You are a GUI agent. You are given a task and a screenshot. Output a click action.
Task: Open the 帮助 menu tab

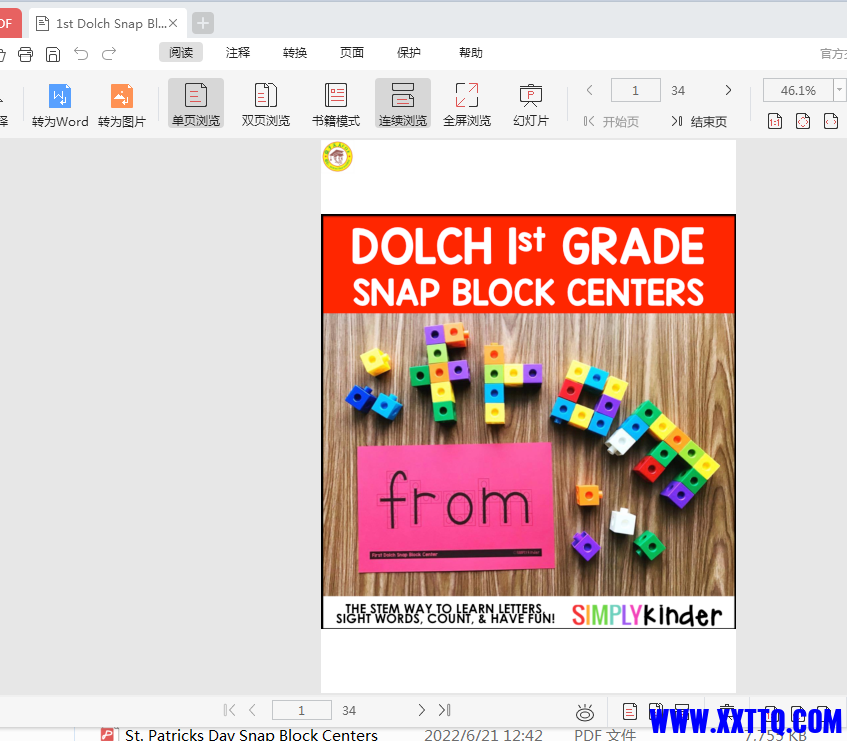[x=470, y=52]
